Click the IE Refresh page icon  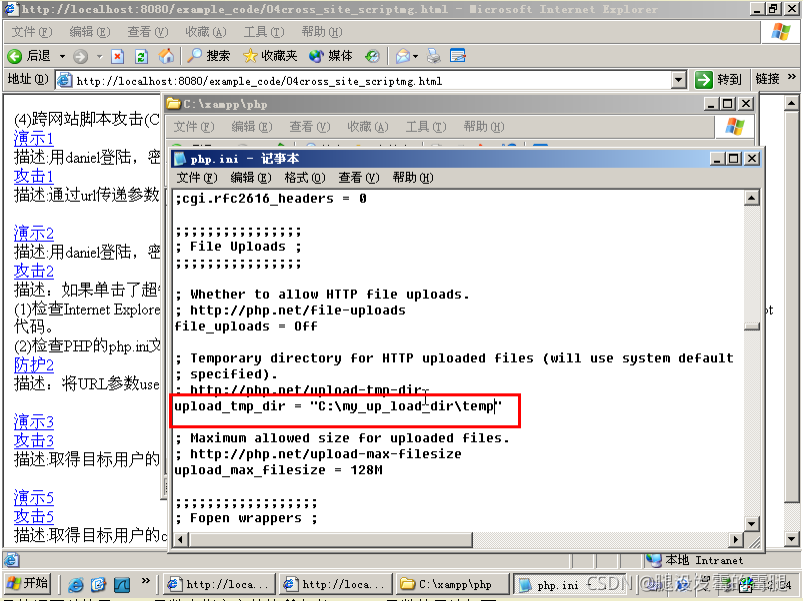tap(141, 56)
